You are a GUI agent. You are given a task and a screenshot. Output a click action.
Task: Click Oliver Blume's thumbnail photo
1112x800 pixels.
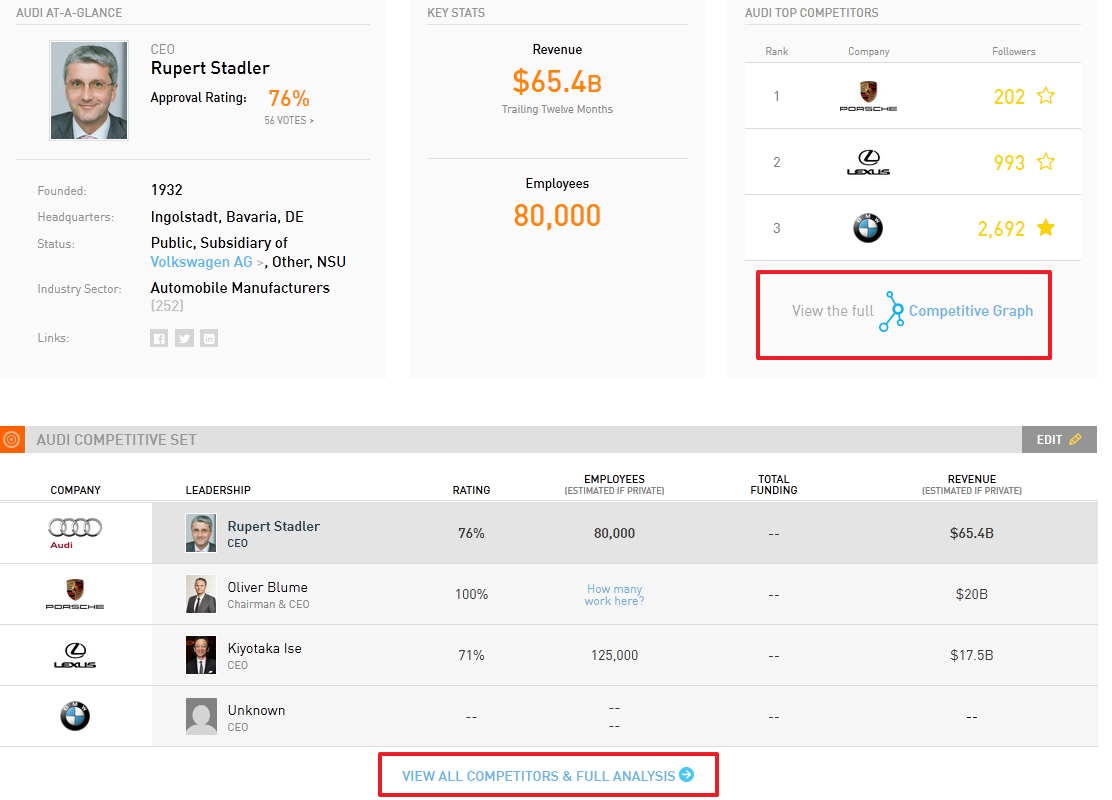coord(201,594)
